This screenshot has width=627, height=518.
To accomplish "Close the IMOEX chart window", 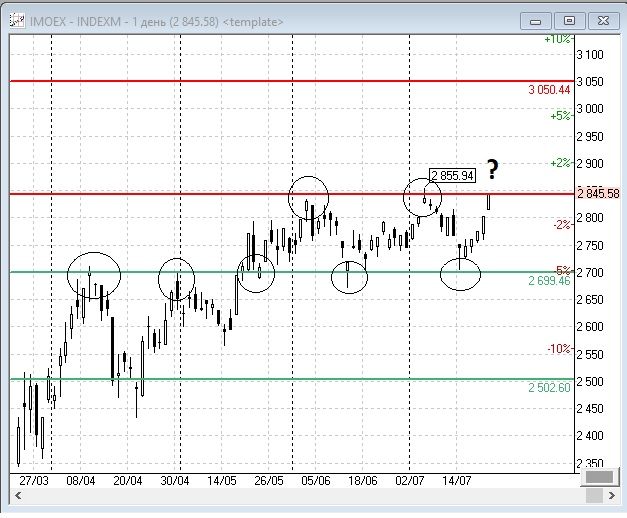I will tap(601, 19).
